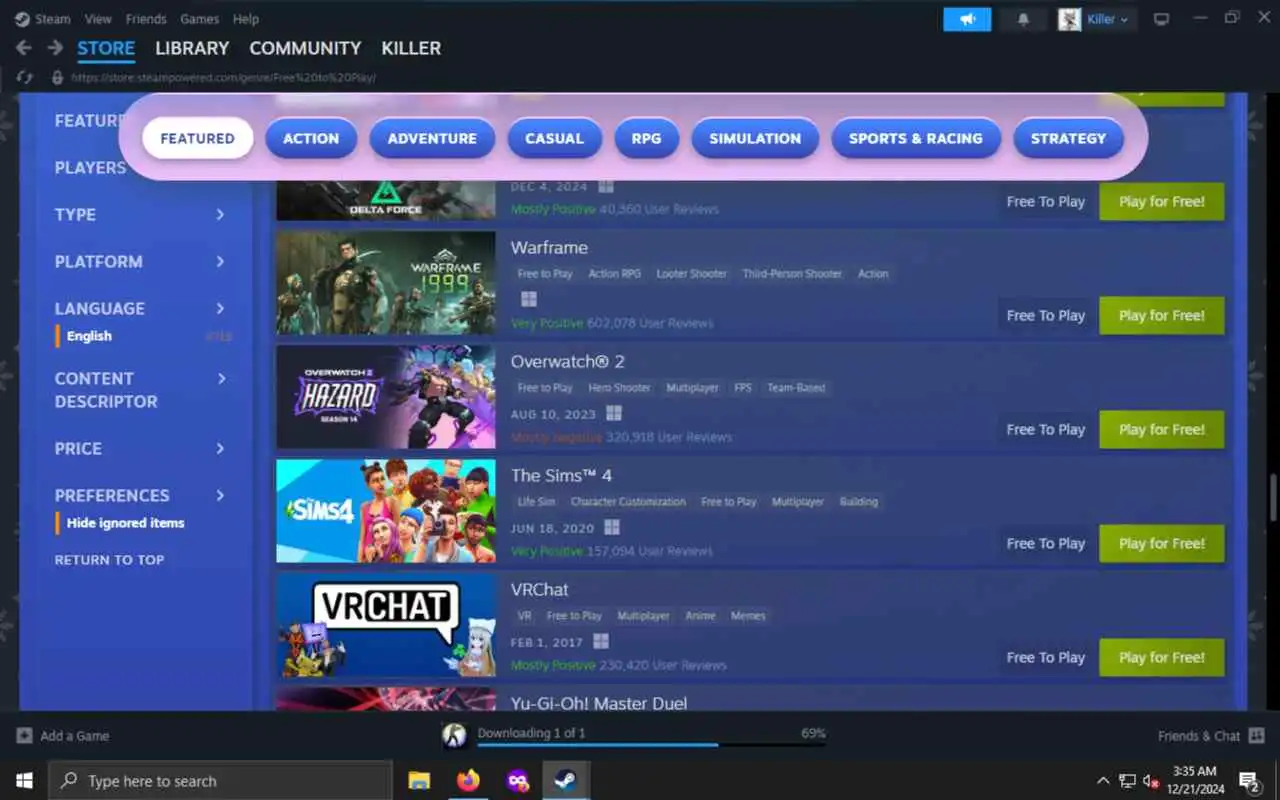Open the notifications bell
This screenshot has width=1280, height=800.
click(1023, 19)
